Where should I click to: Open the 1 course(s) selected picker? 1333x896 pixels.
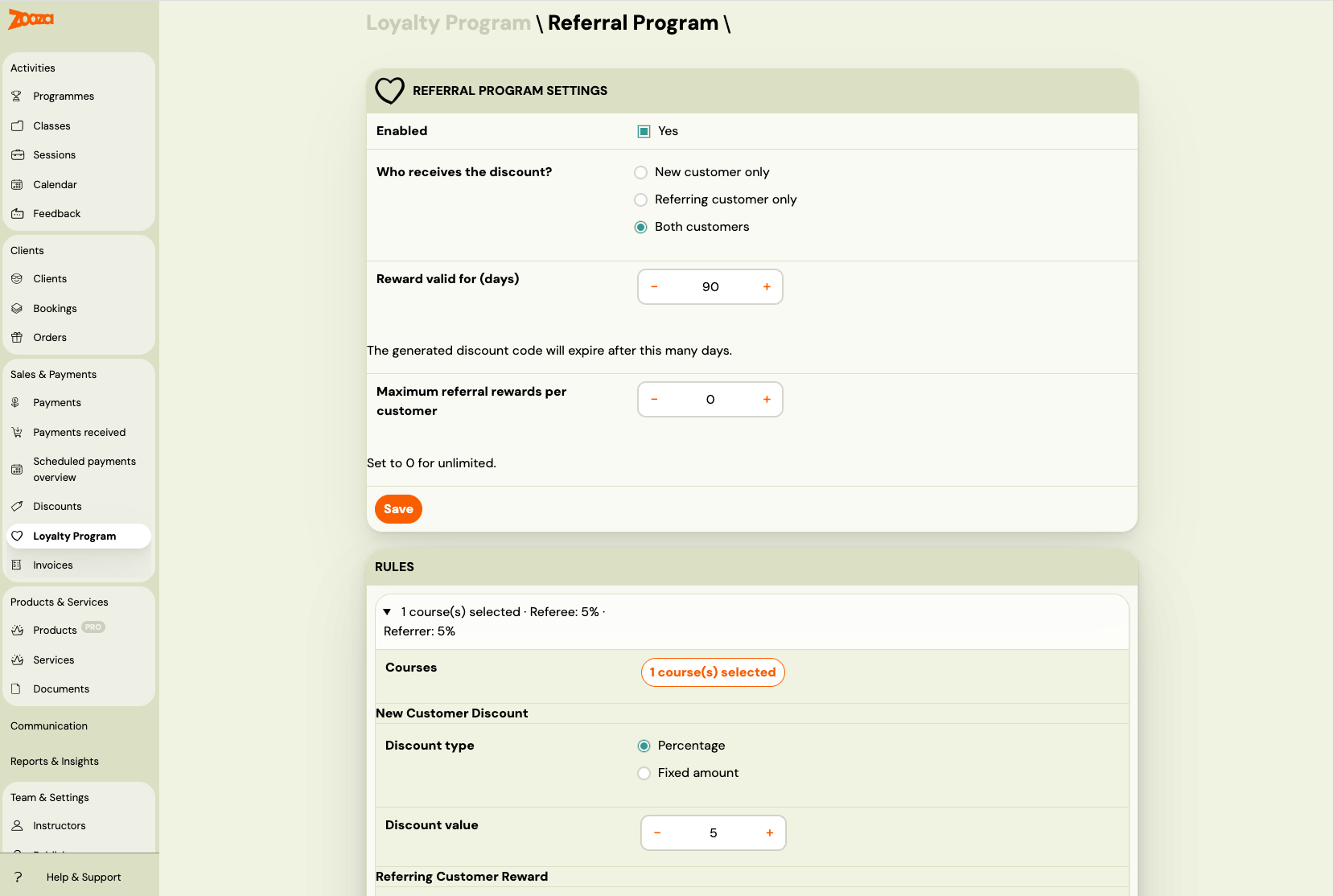(712, 672)
